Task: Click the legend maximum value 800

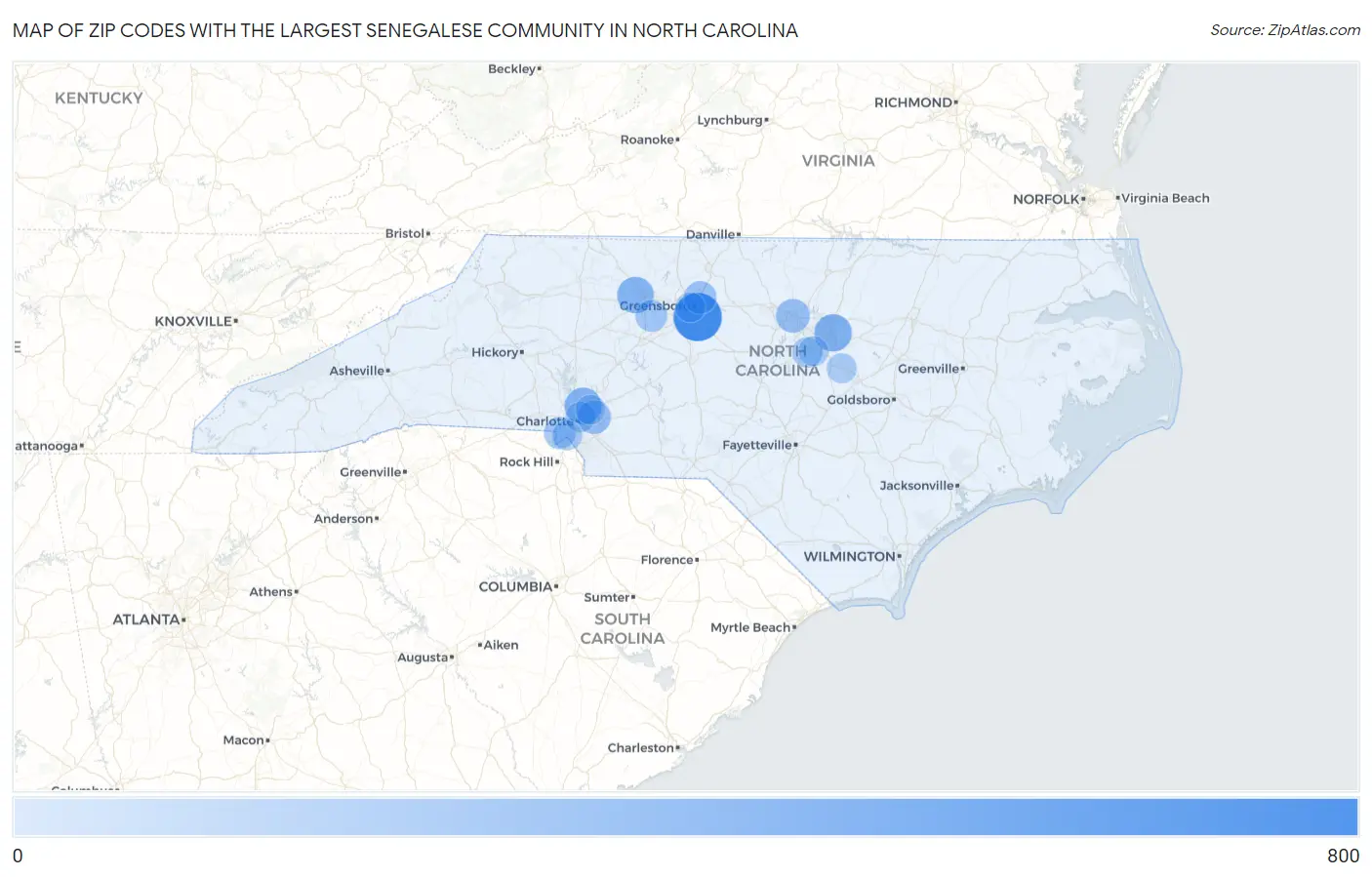Action: (x=1343, y=856)
